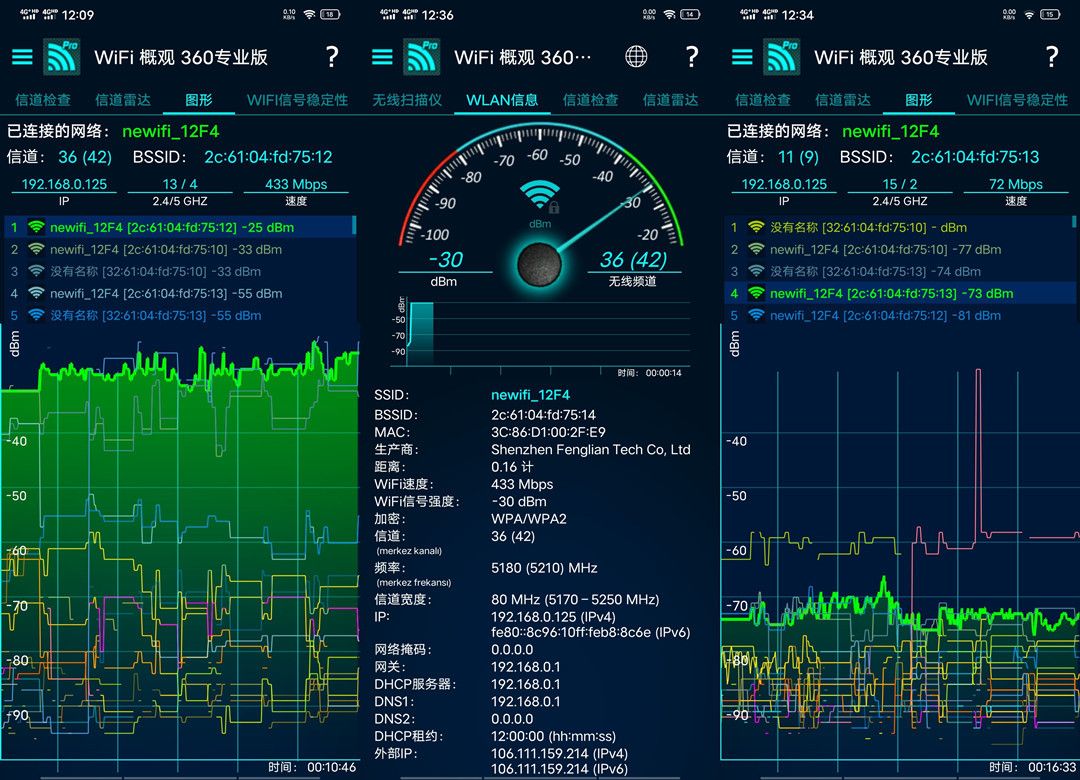Tap the status bar WiFi icon on 12:36 screen

pos(669,14)
